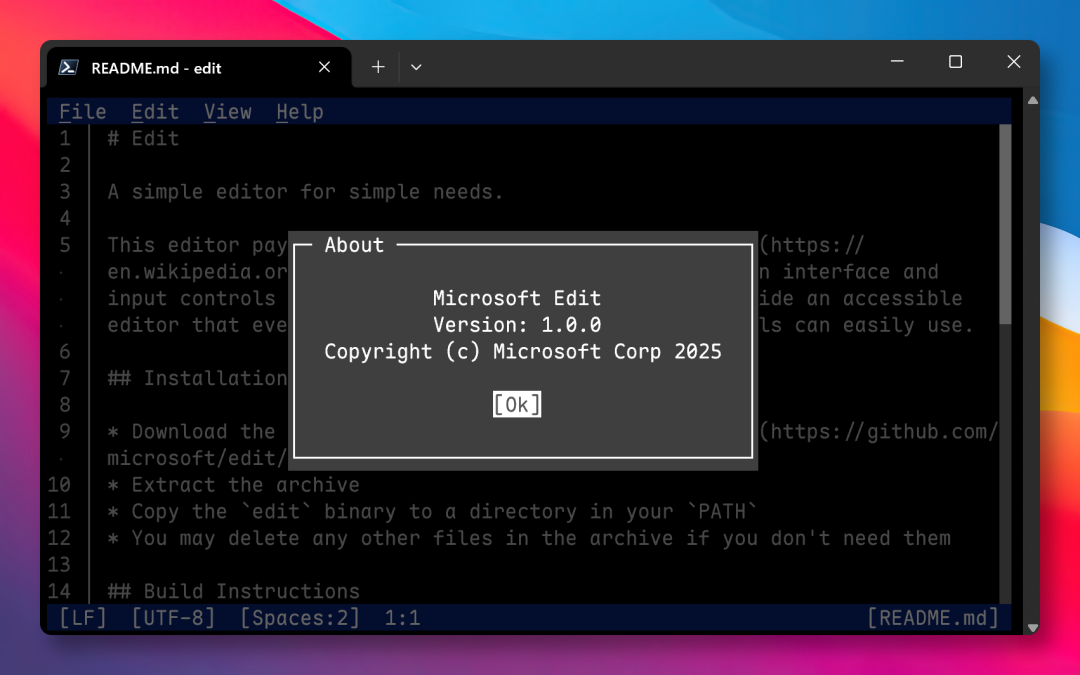Click the [Ok] button in About dialog
1080x675 pixels.
[517, 404]
